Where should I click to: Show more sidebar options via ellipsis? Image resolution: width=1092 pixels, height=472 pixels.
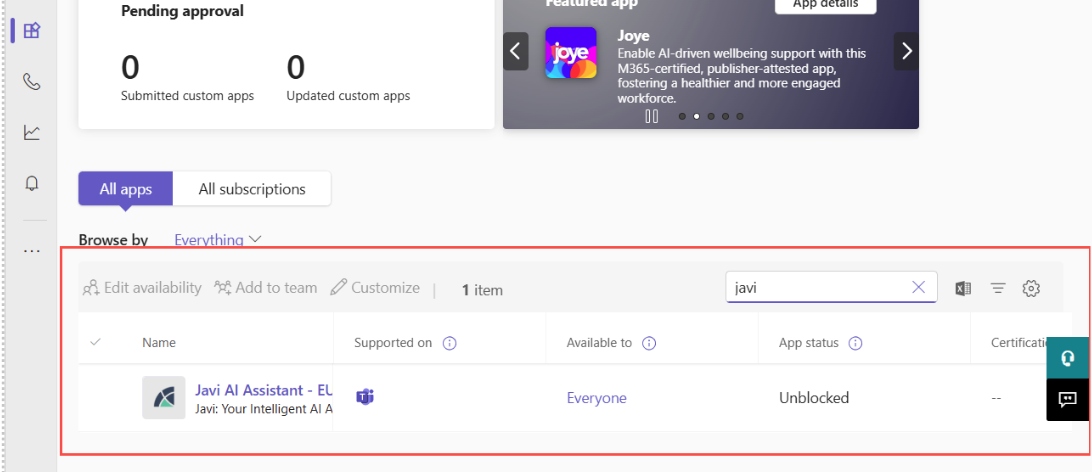[32, 251]
